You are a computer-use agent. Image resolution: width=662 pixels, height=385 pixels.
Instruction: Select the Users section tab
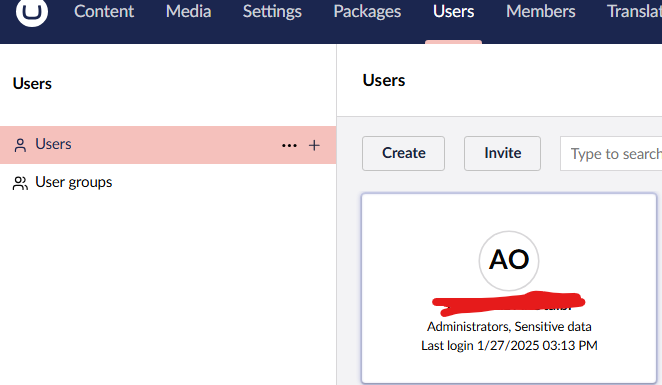pyautogui.click(x=453, y=11)
